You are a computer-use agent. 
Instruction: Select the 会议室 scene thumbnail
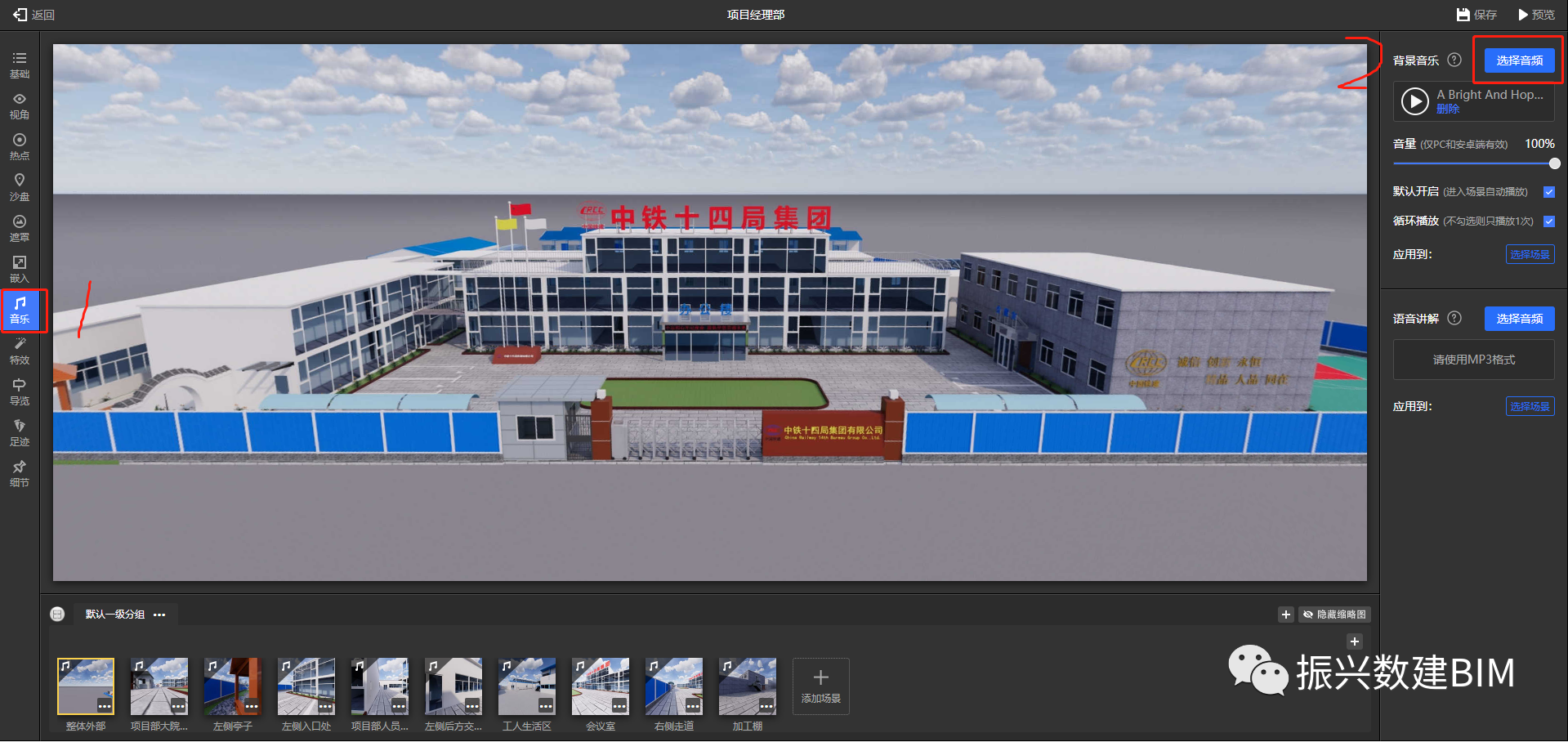coord(601,686)
